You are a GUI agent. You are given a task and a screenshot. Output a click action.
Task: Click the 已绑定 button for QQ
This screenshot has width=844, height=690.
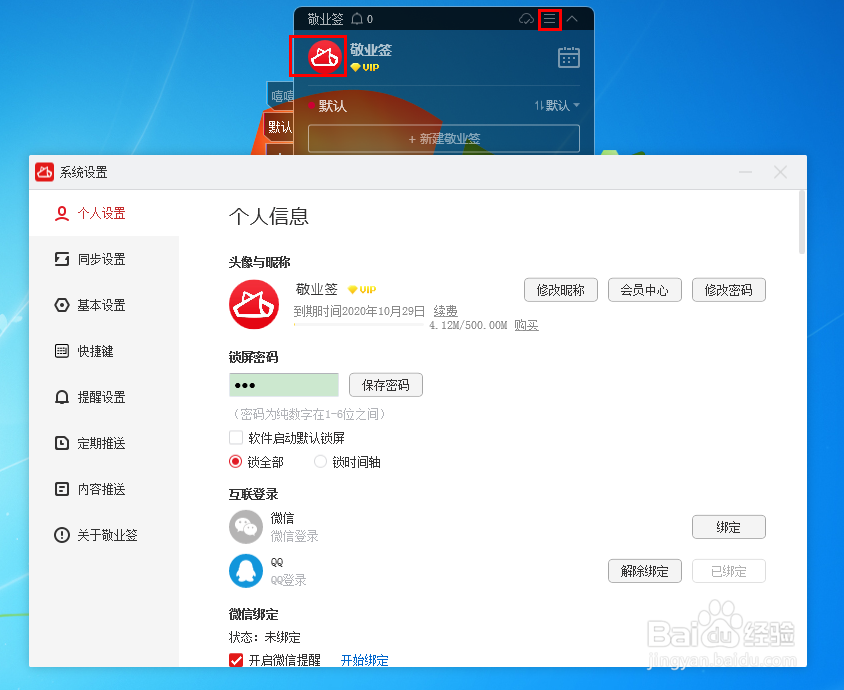[x=729, y=571]
